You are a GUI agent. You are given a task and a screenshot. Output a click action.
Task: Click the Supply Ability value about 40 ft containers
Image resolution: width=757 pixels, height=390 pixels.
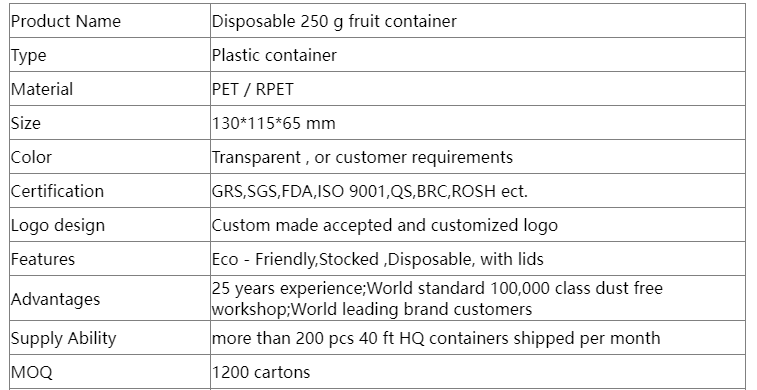436,338
